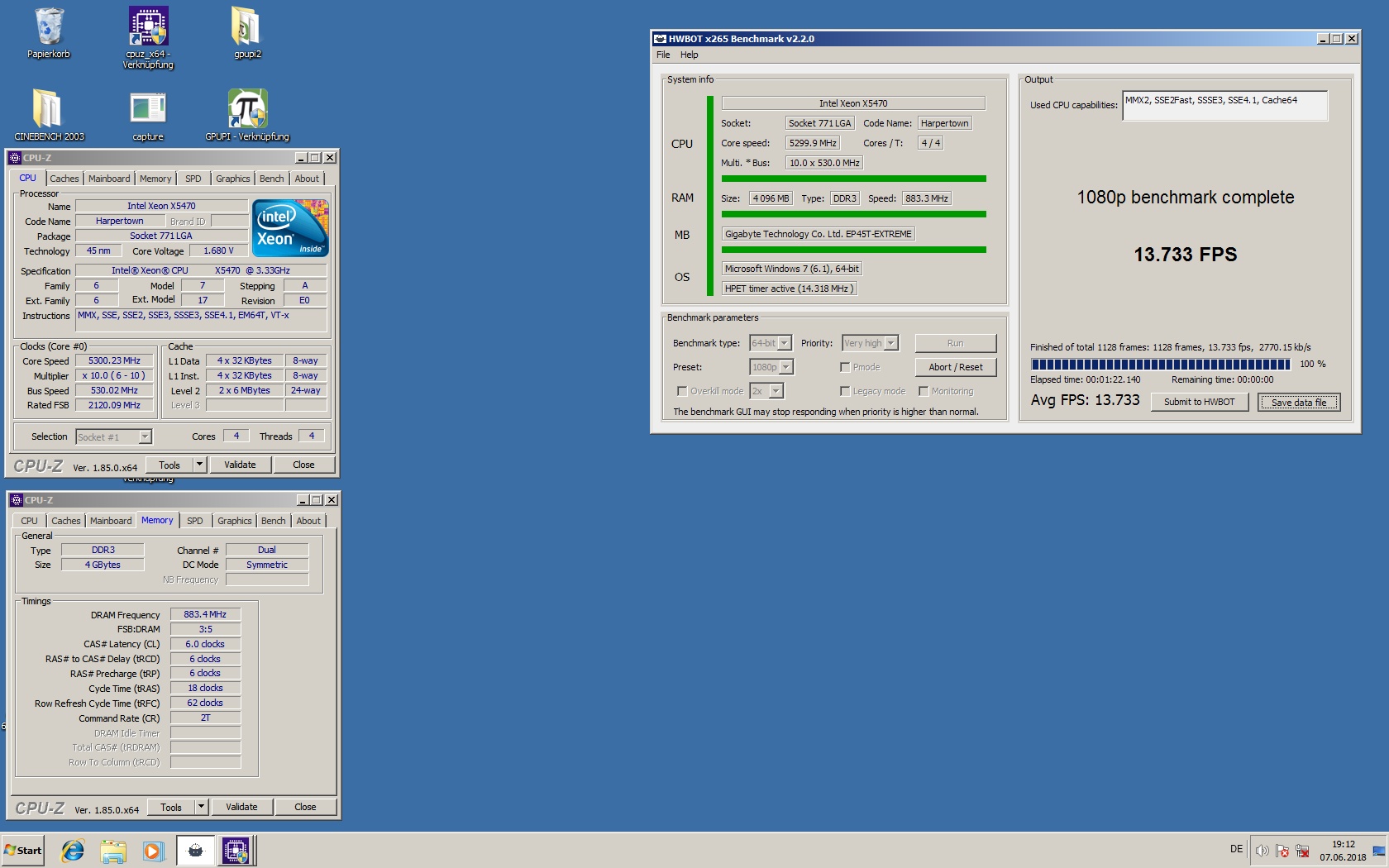Switch to Graphics tab in bottom CPU-Z
Screen dimensions: 1389x868
(234, 521)
